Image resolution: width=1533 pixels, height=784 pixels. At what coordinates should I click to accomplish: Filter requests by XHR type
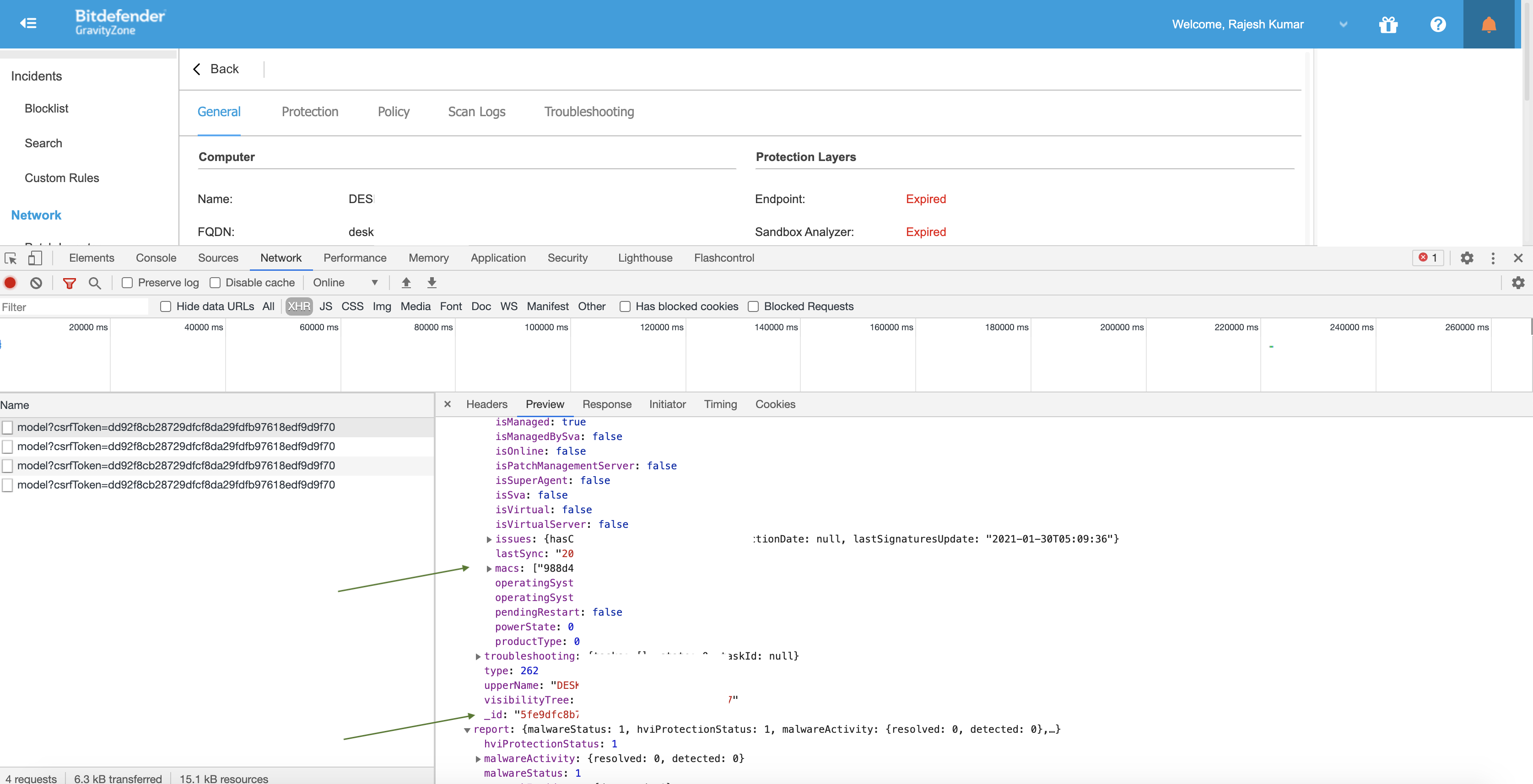(299, 307)
